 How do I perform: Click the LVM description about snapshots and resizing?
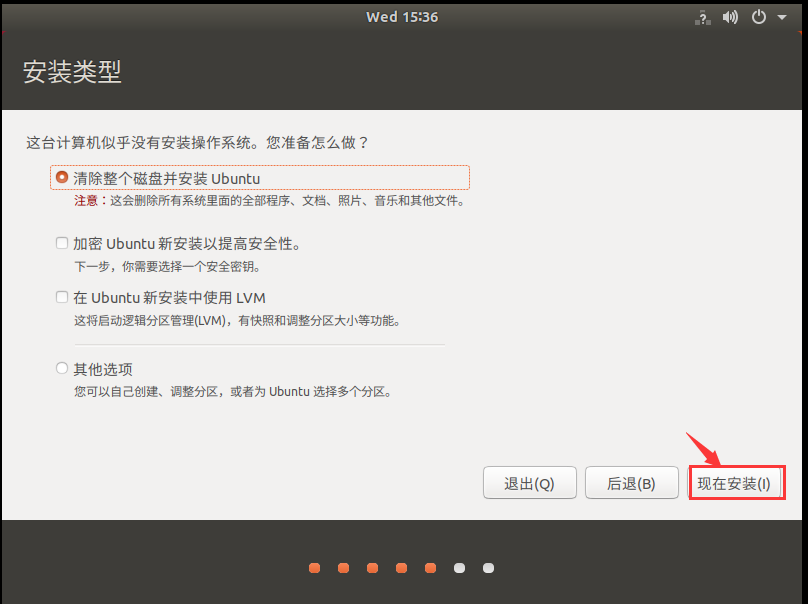click(x=238, y=321)
